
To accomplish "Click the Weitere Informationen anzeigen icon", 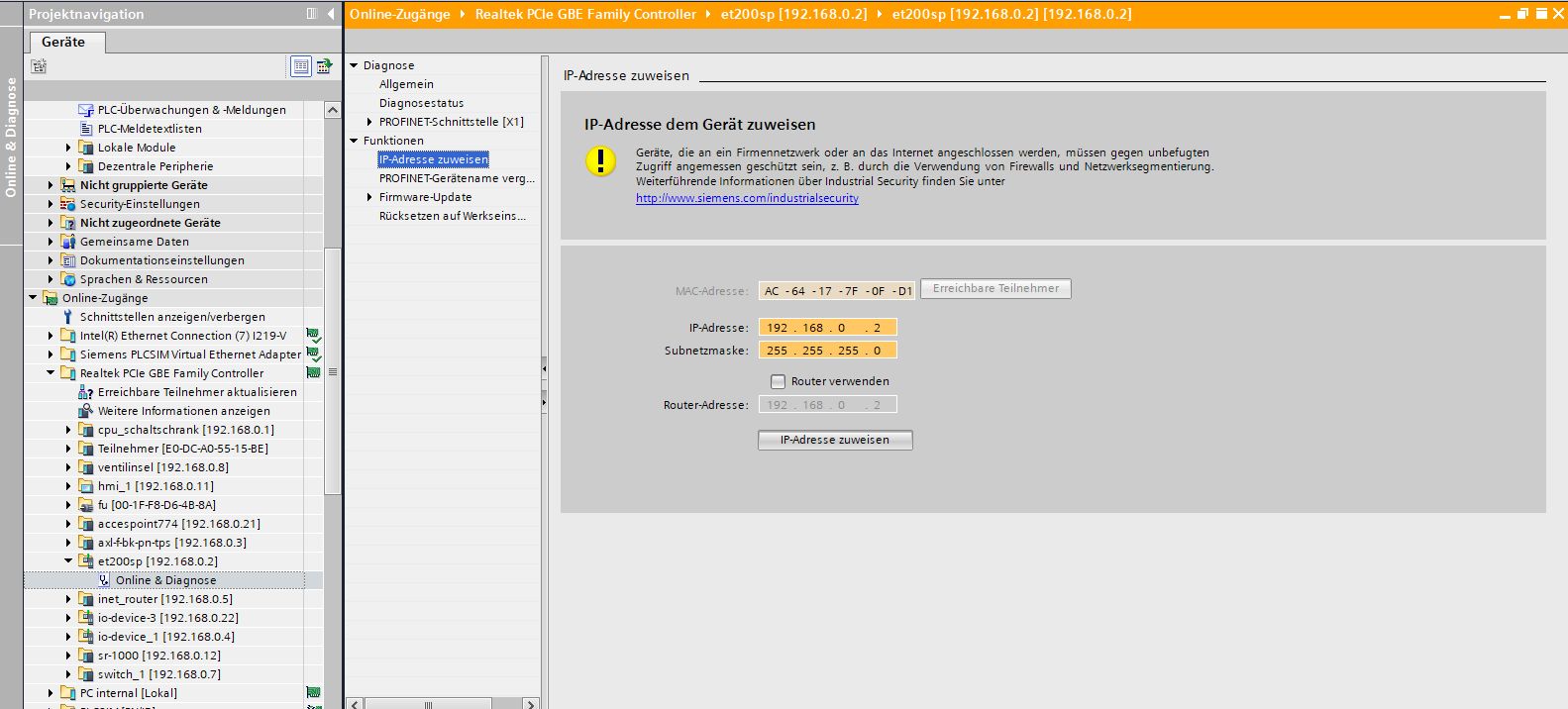I will [x=86, y=411].
